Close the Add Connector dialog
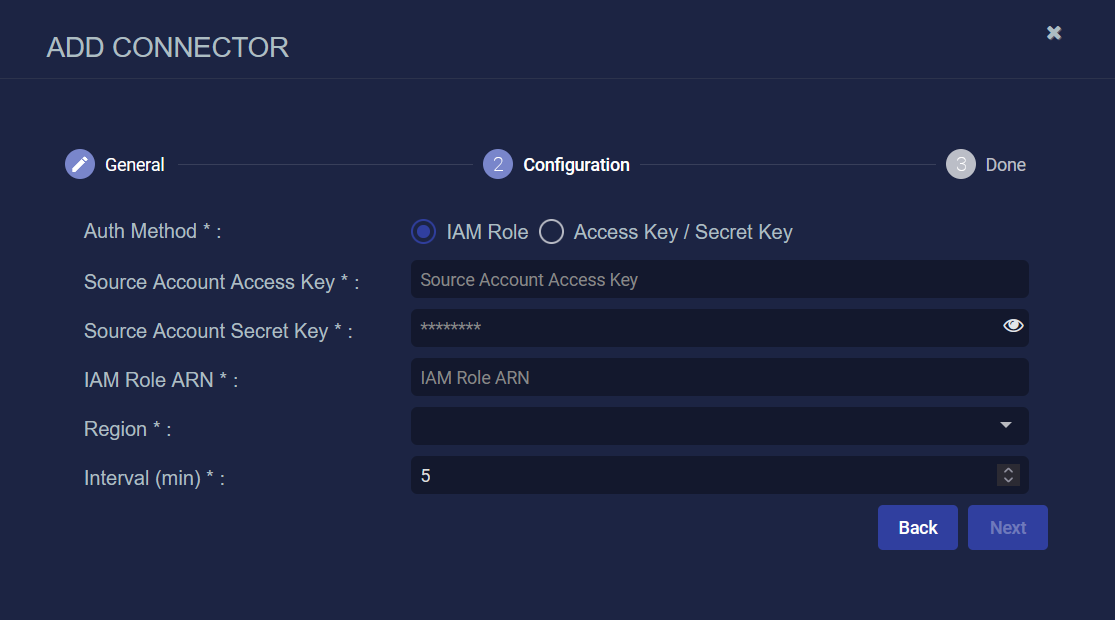This screenshot has width=1115, height=620. [x=1054, y=33]
